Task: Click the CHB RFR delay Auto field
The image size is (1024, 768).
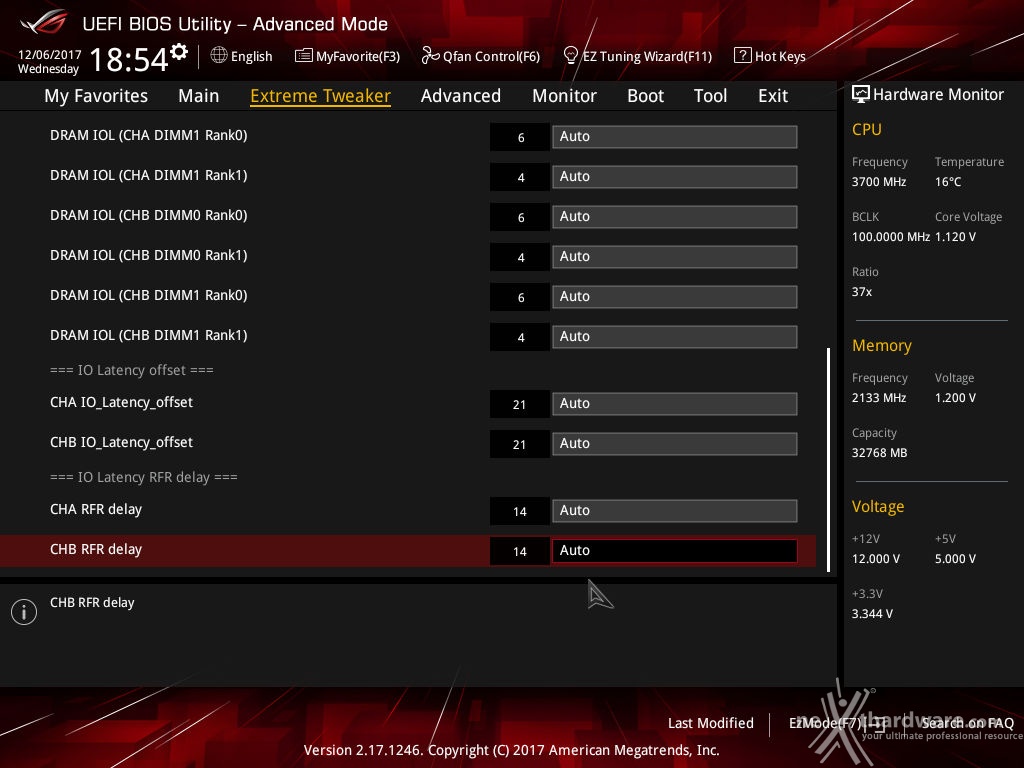Action: click(675, 551)
